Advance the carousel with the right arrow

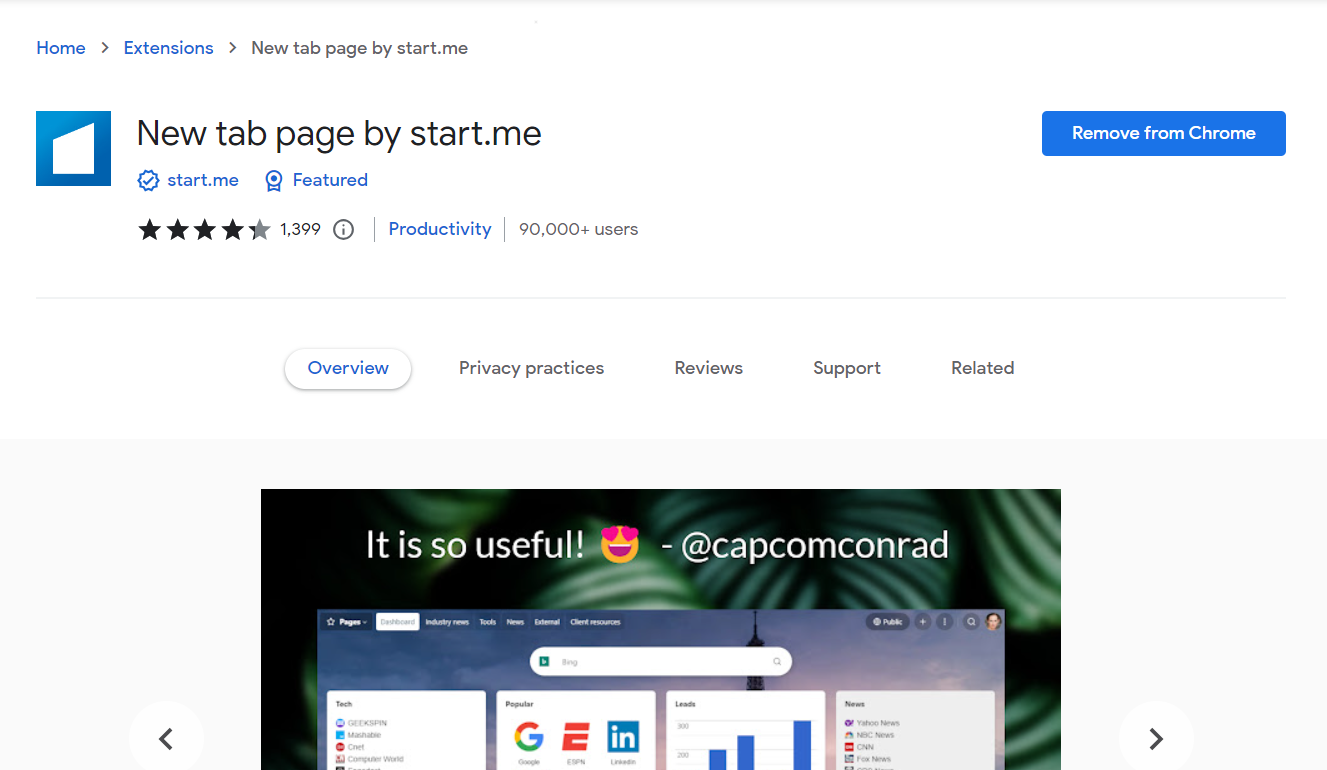[x=1156, y=738]
